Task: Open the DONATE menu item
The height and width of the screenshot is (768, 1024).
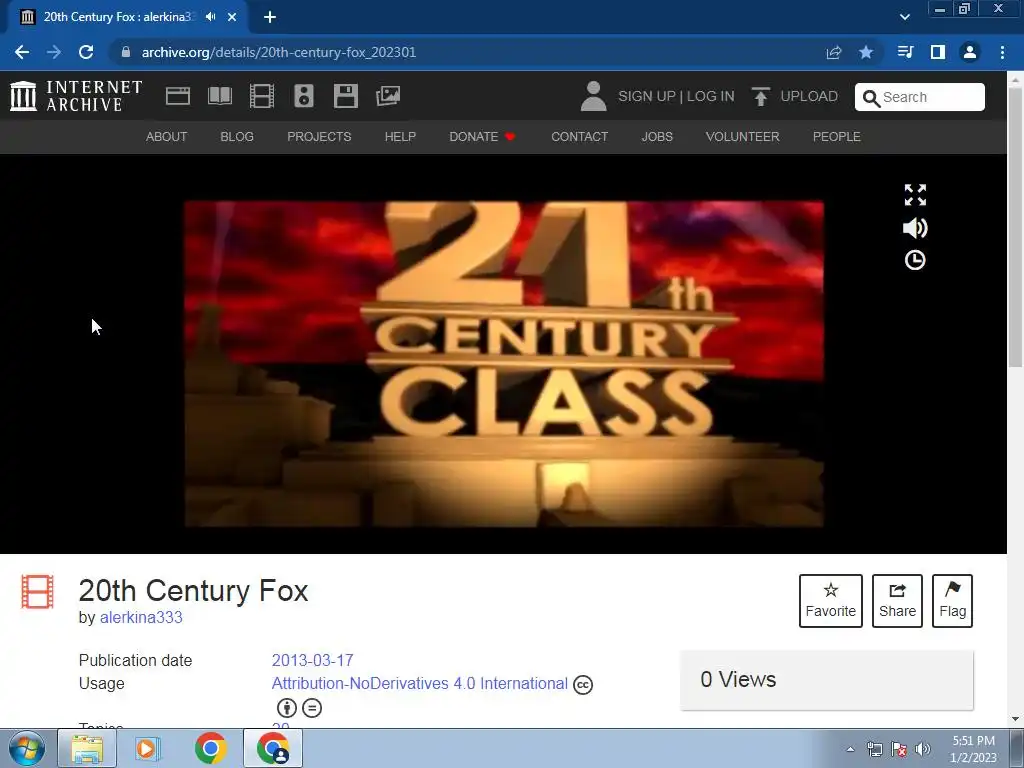Action: coord(482,136)
